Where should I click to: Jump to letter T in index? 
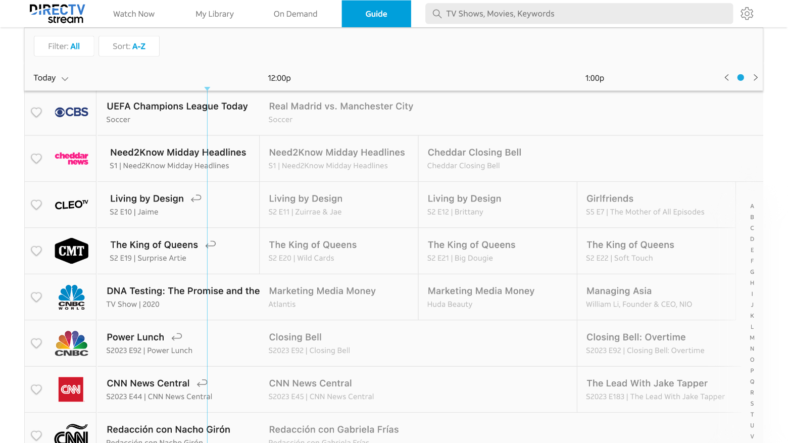point(752,414)
